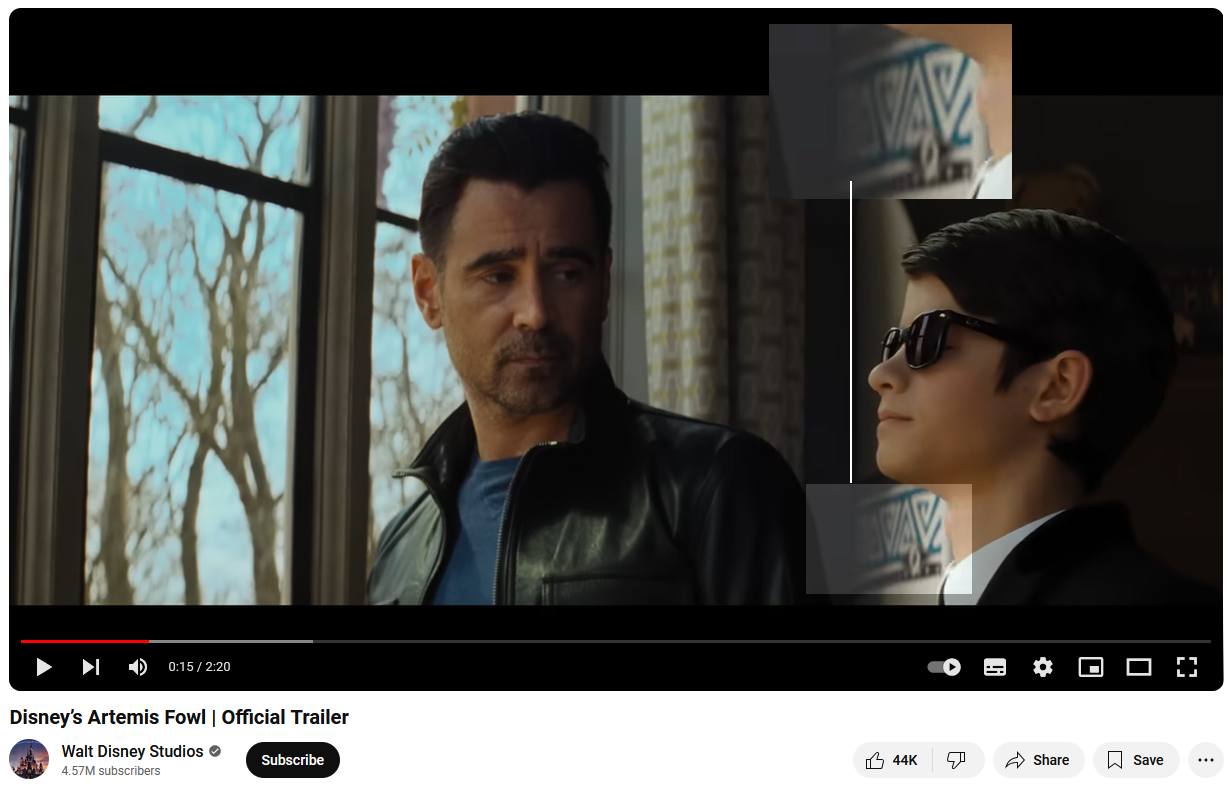Toggle the autoplay switch
The image size is (1228, 787).
(x=944, y=667)
